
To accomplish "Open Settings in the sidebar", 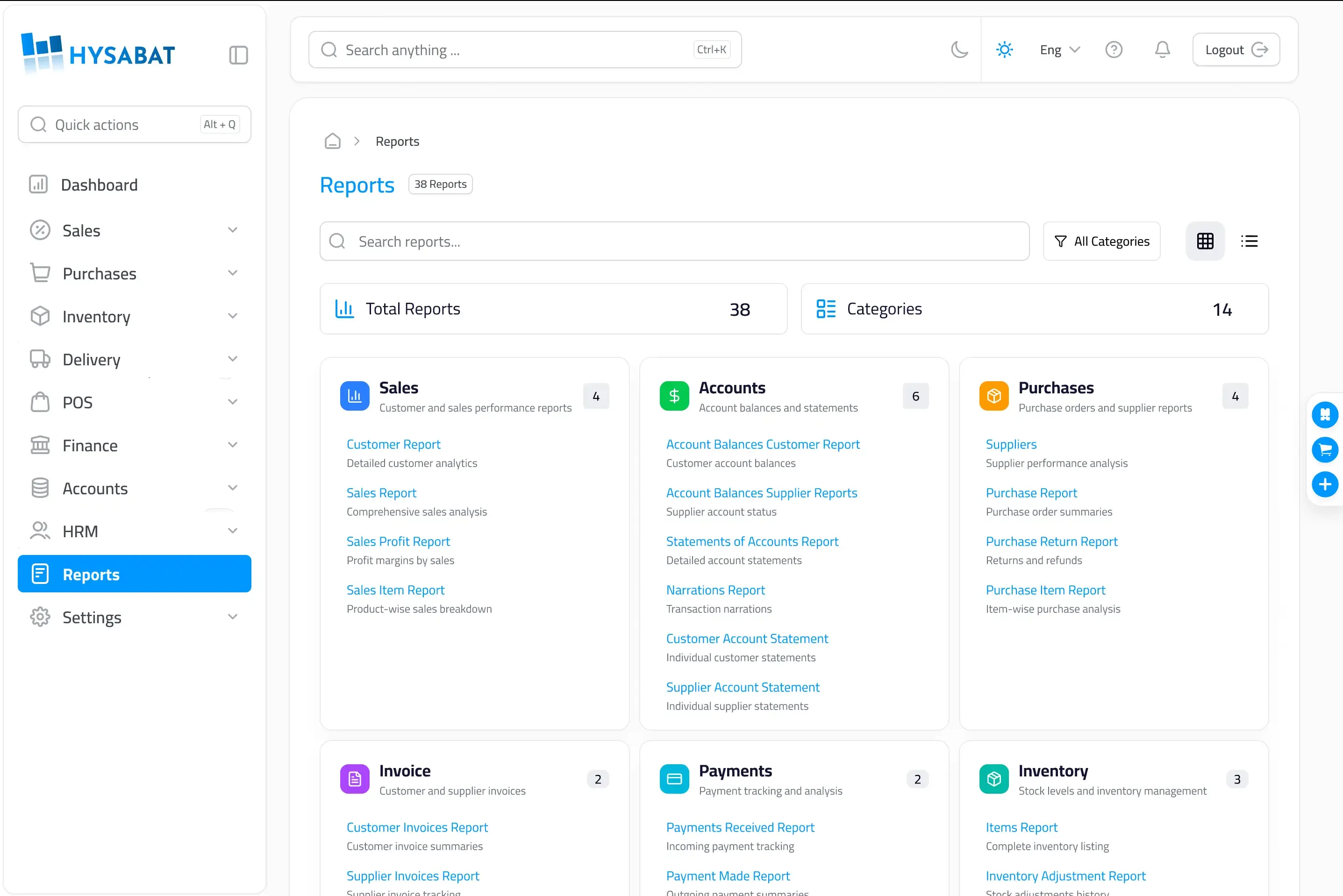I will pyautogui.click(x=134, y=617).
